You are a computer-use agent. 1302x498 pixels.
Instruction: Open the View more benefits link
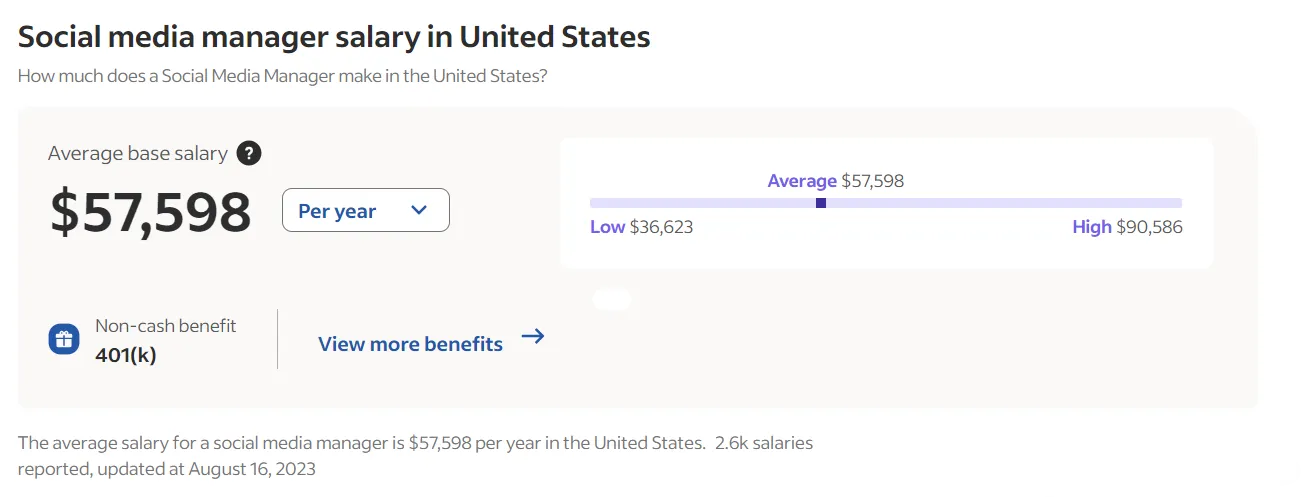(410, 344)
